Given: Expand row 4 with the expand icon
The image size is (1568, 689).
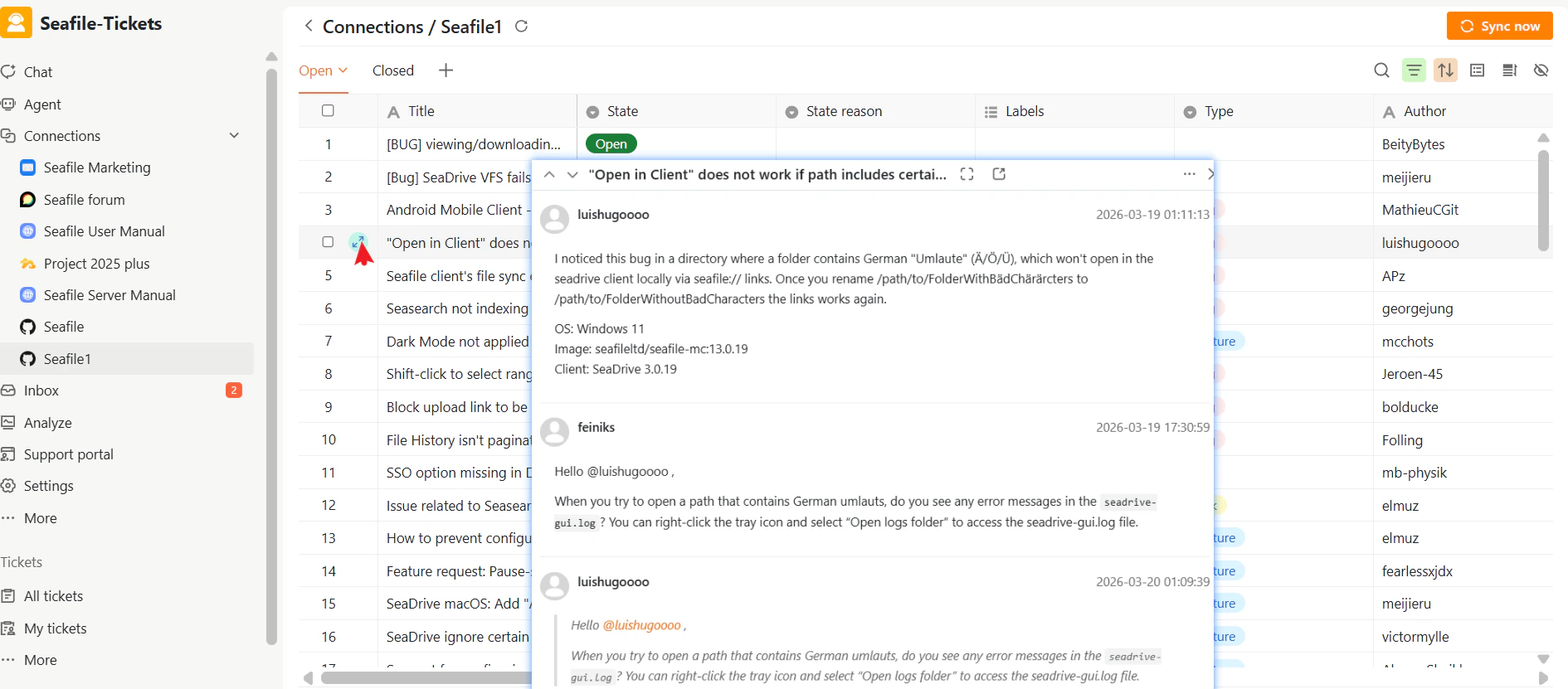Looking at the screenshot, I should [358, 242].
